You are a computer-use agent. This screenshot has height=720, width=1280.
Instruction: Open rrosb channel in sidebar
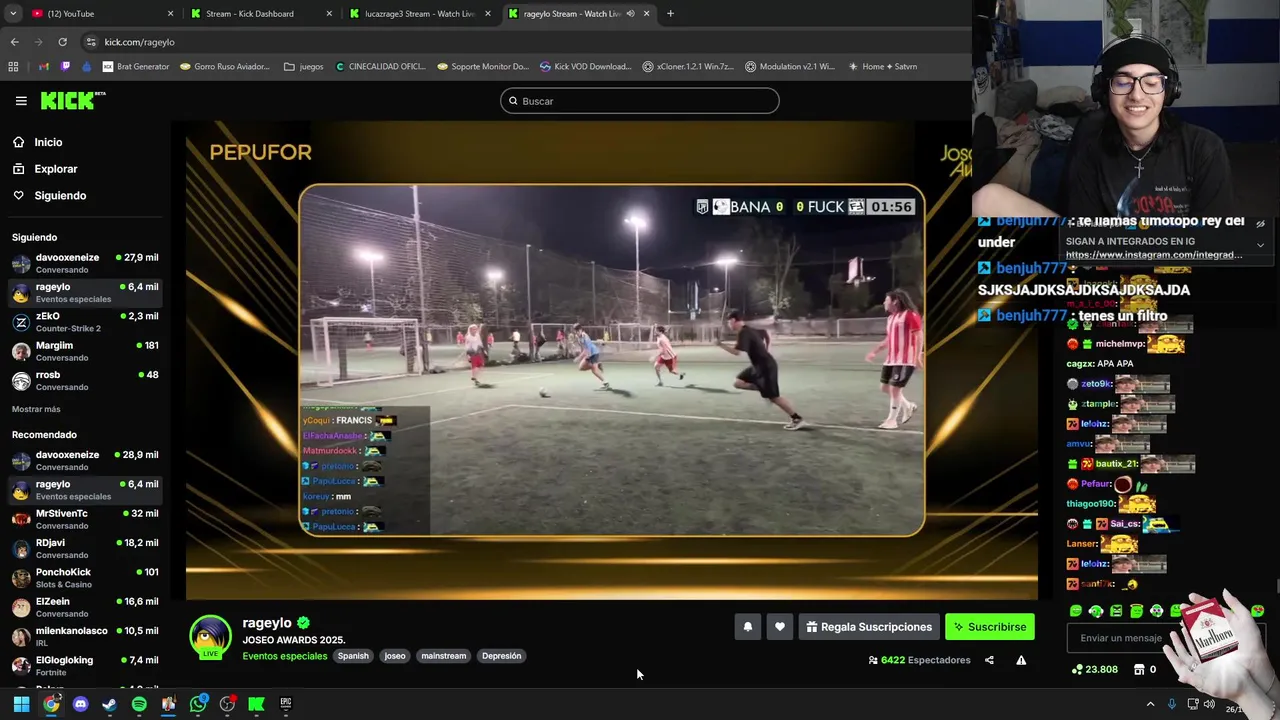tap(85, 381)
